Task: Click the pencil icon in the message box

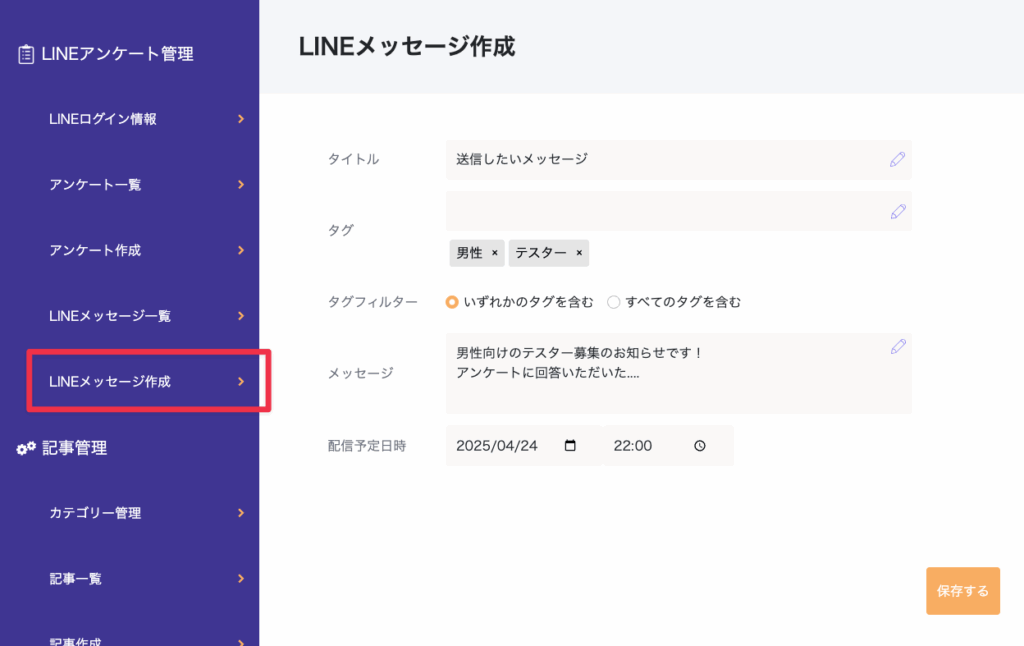Action: pos(898,346)
